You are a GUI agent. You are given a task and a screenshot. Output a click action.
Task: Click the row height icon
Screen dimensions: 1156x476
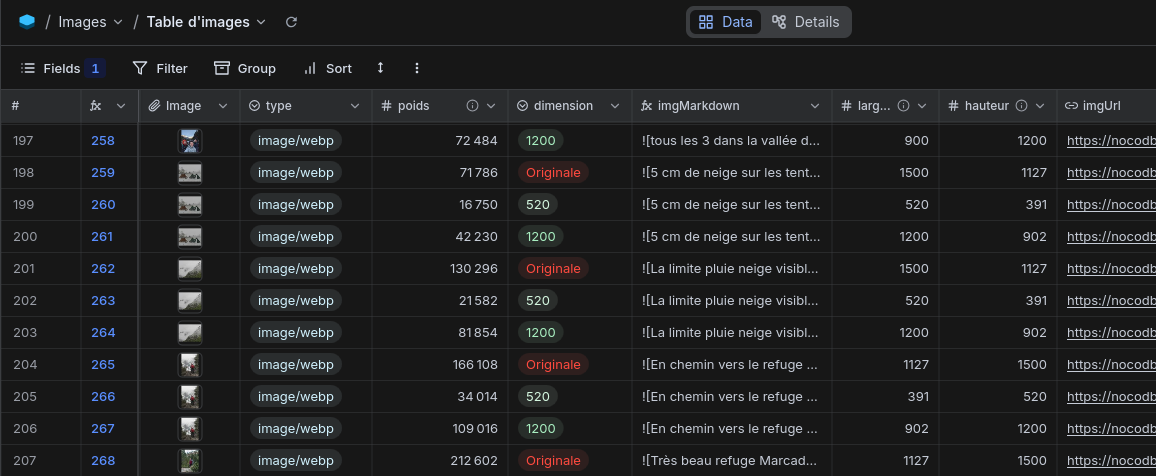(380, 68)
